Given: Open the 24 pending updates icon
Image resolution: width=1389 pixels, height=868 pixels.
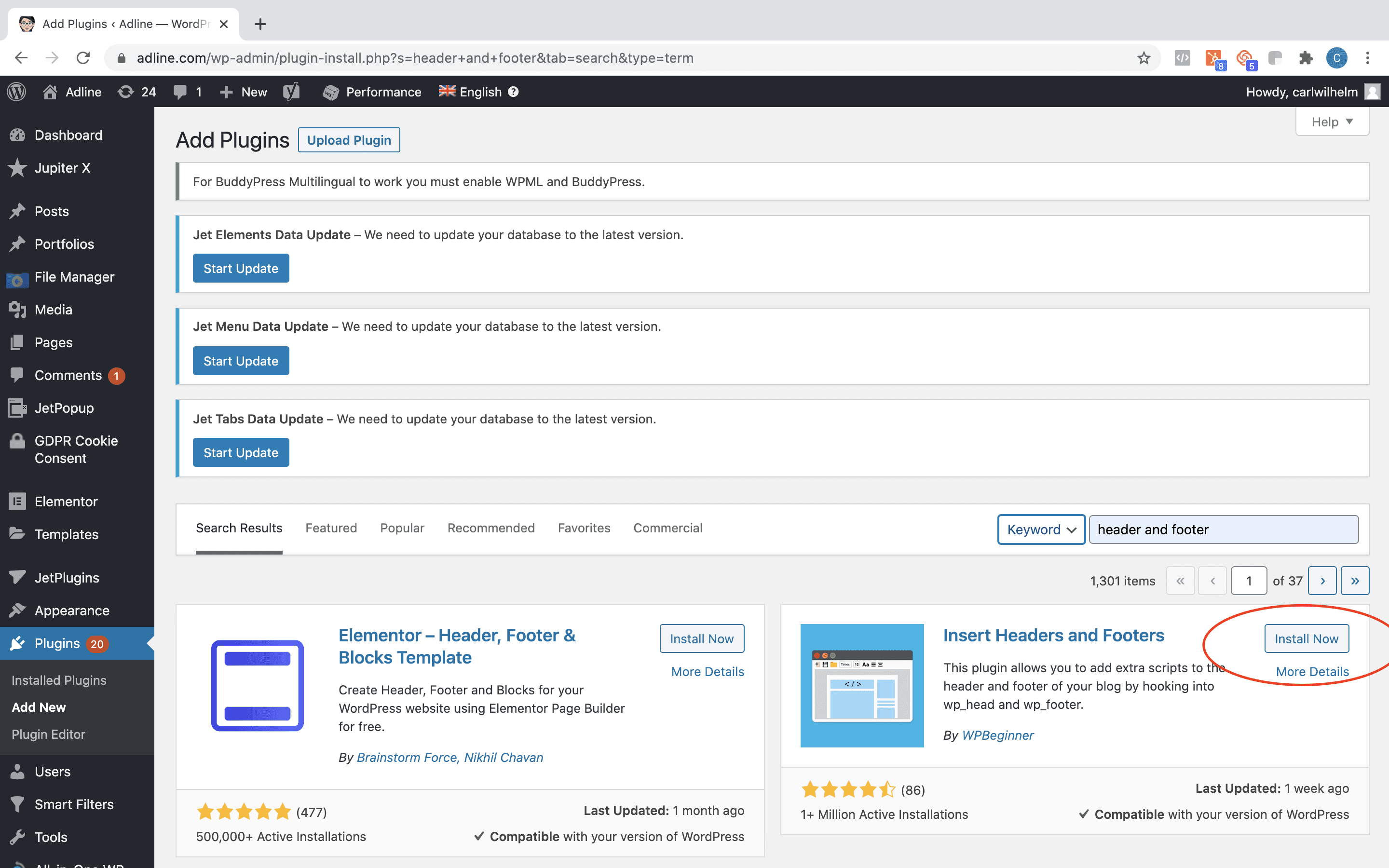Looking at the screenshot, I should 126,92.
